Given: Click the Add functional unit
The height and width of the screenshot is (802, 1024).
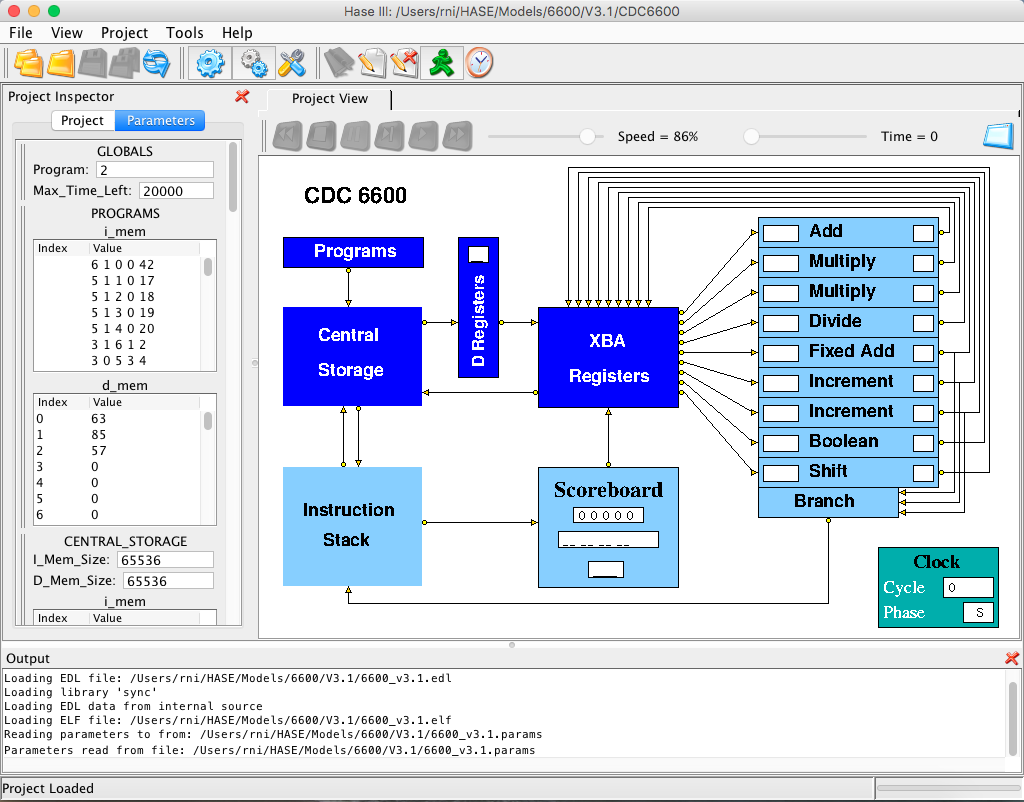Looking at the screenshot, I should (x=848, y=232).
